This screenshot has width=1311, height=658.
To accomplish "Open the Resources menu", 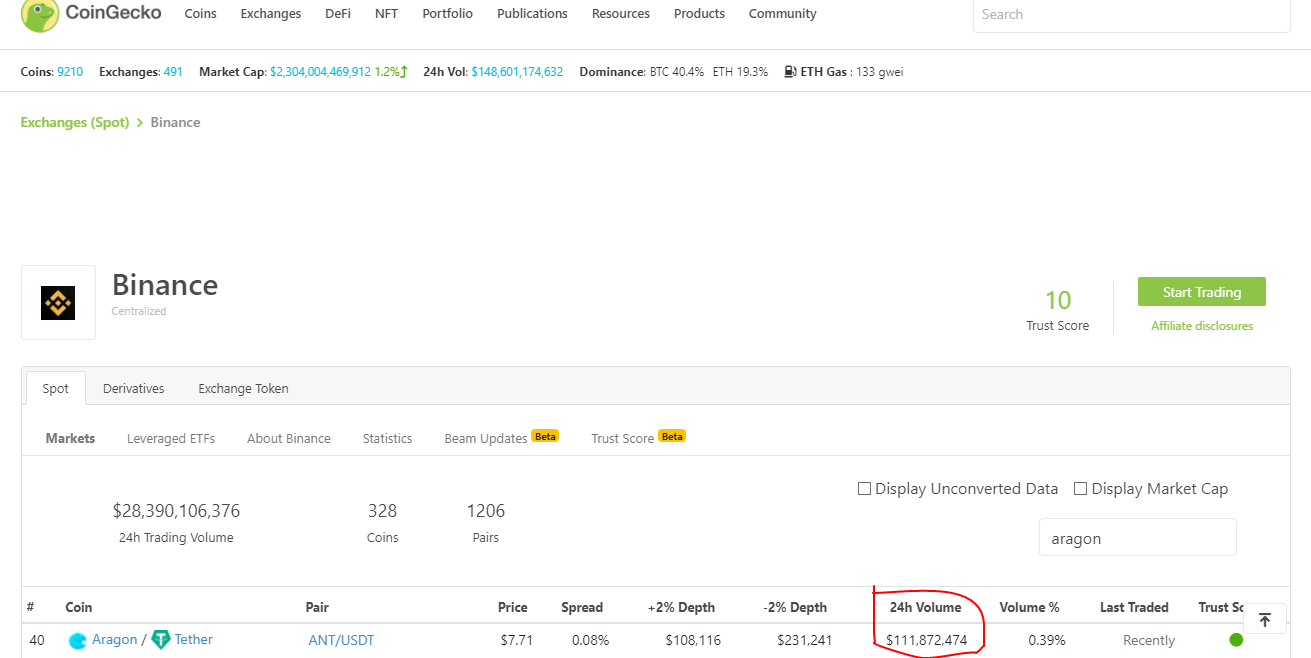I will click(621, 14).
